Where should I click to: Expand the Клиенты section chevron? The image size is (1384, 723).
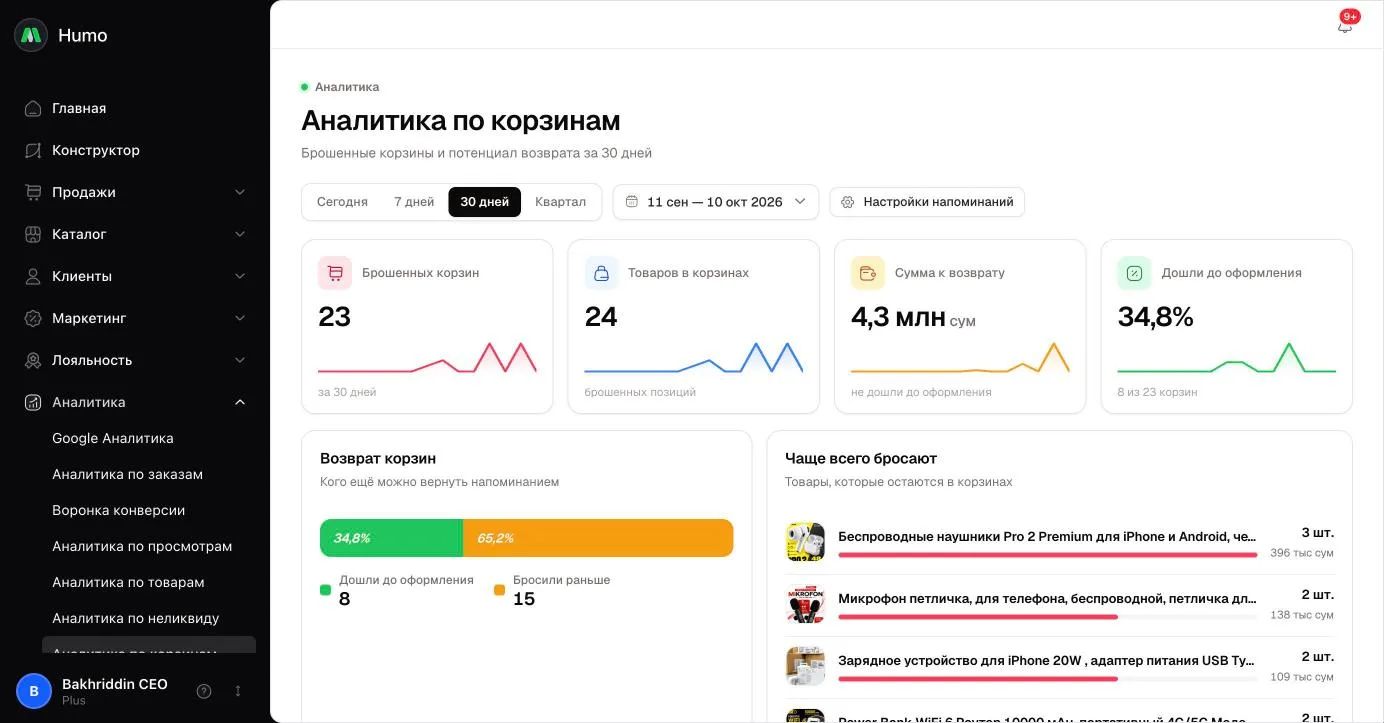pos(240,276)
